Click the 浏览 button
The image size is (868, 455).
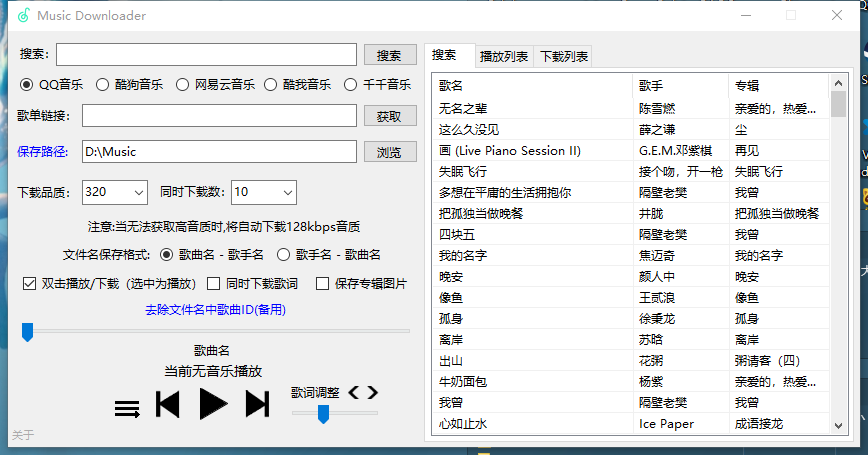390,152
